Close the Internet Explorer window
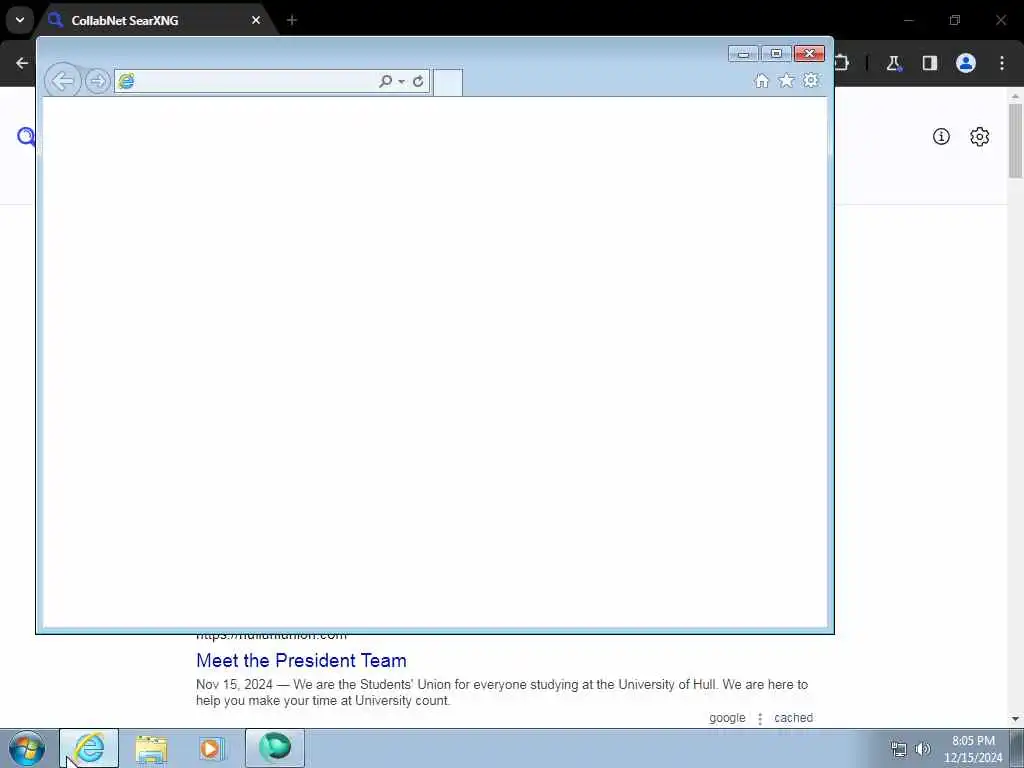The height and width of the screenshot is (768, 1024). pyautogui.click(x=809, y=54)
